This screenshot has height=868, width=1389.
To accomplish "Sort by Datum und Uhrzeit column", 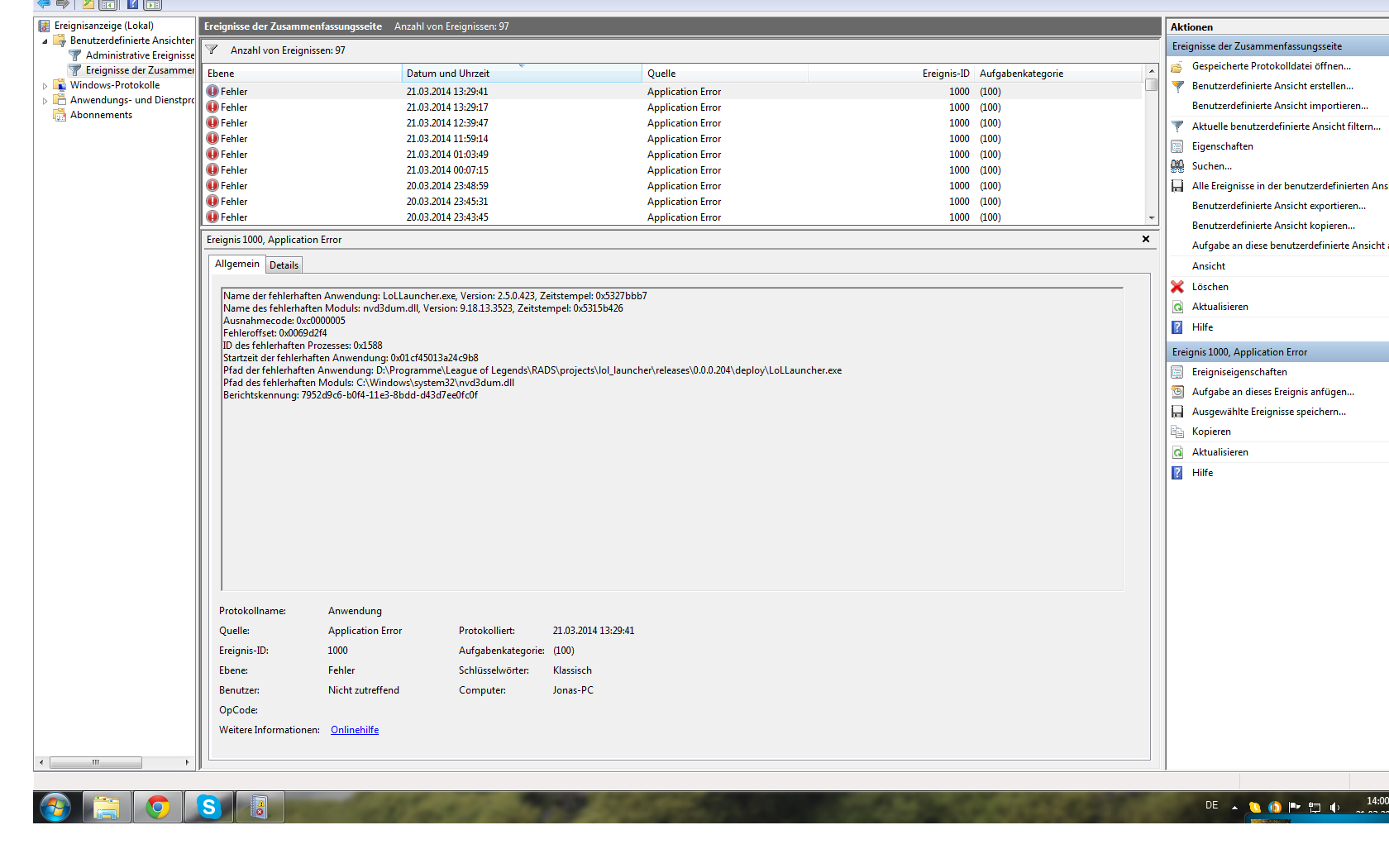I will coord(522,74).
